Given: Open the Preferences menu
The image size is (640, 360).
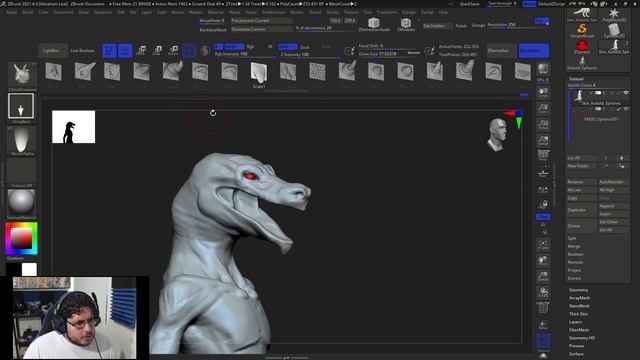Looking at the screenshot, I should pyautogui.click(x=273, y=12).
